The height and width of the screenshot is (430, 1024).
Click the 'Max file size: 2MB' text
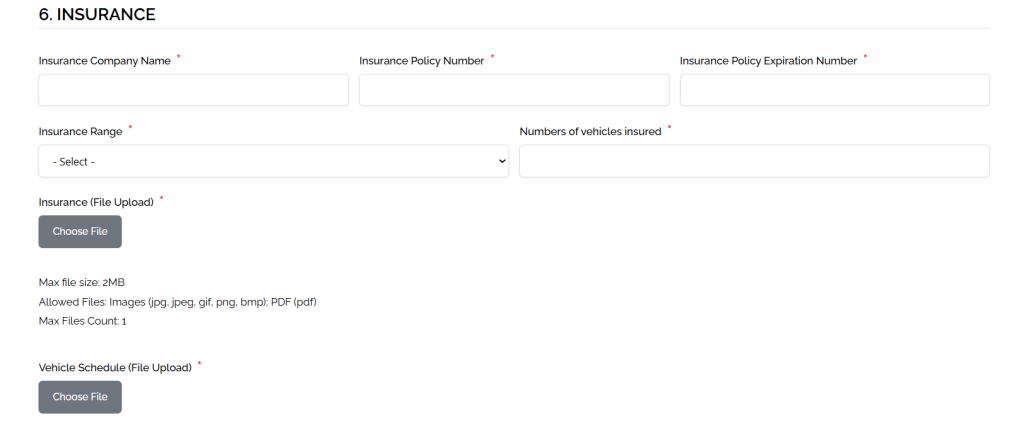pos(81,282)
